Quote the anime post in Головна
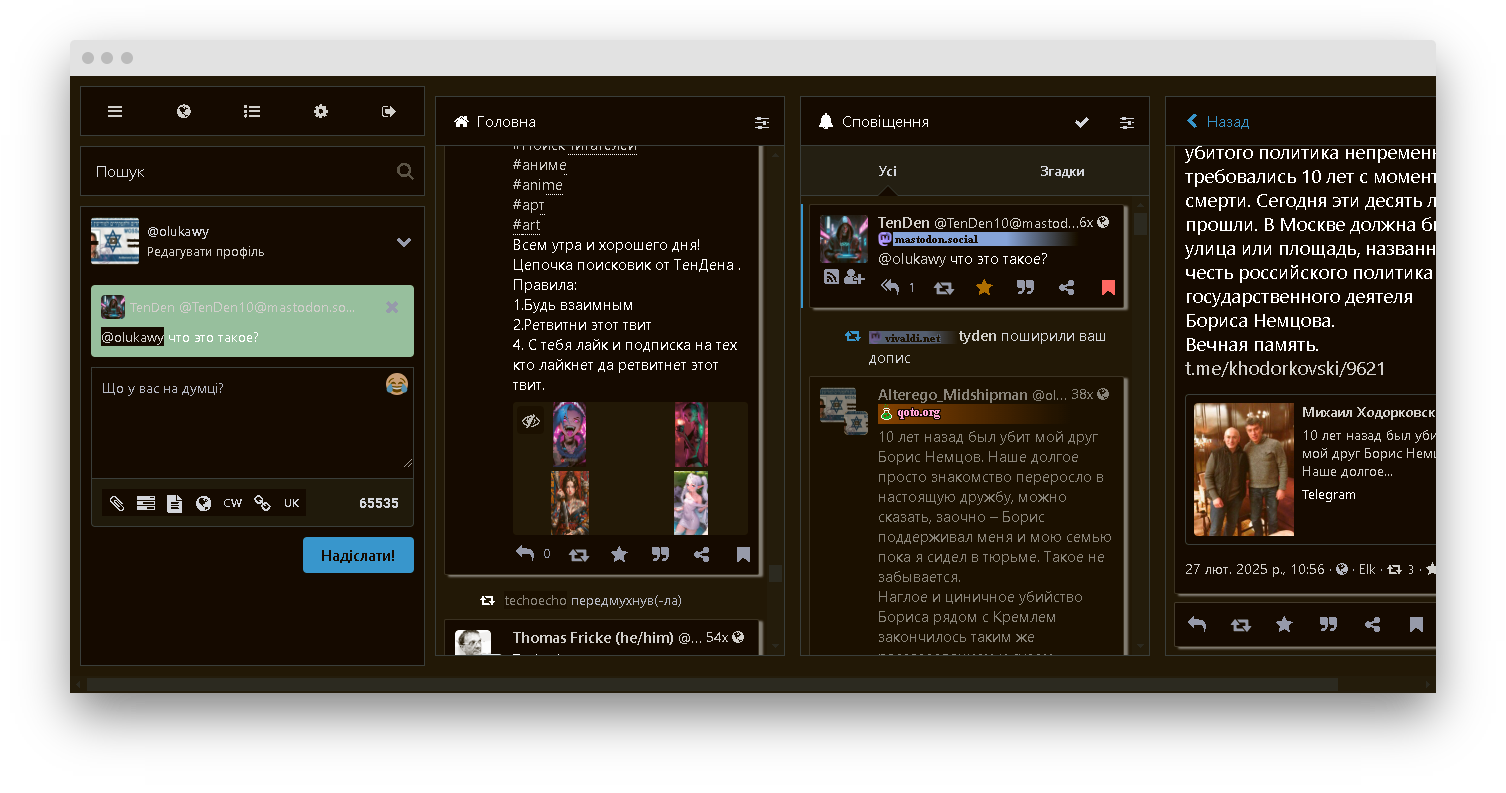The height and width of the screenshot is (793, 1506). point(660,553)
